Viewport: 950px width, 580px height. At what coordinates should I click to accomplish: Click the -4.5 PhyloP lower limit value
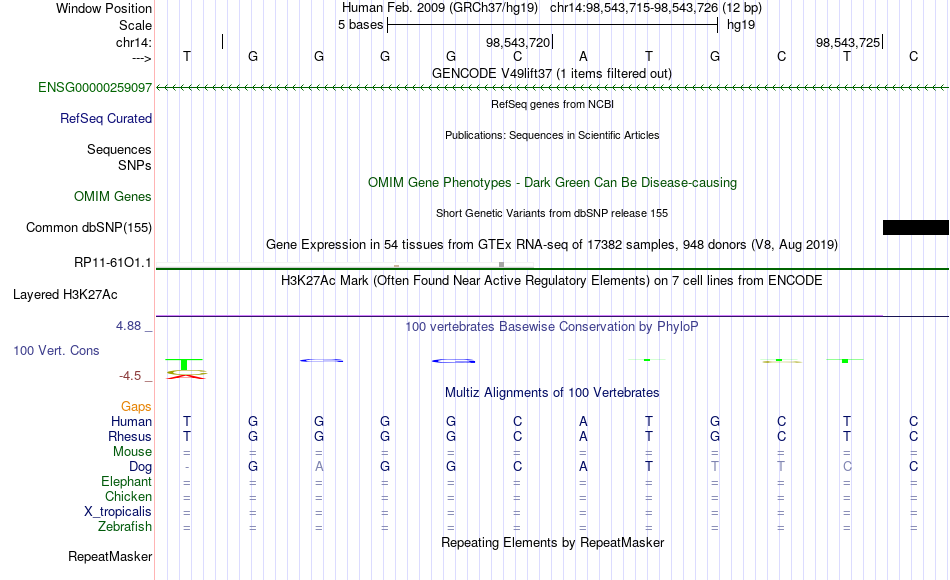pos(130,376)
